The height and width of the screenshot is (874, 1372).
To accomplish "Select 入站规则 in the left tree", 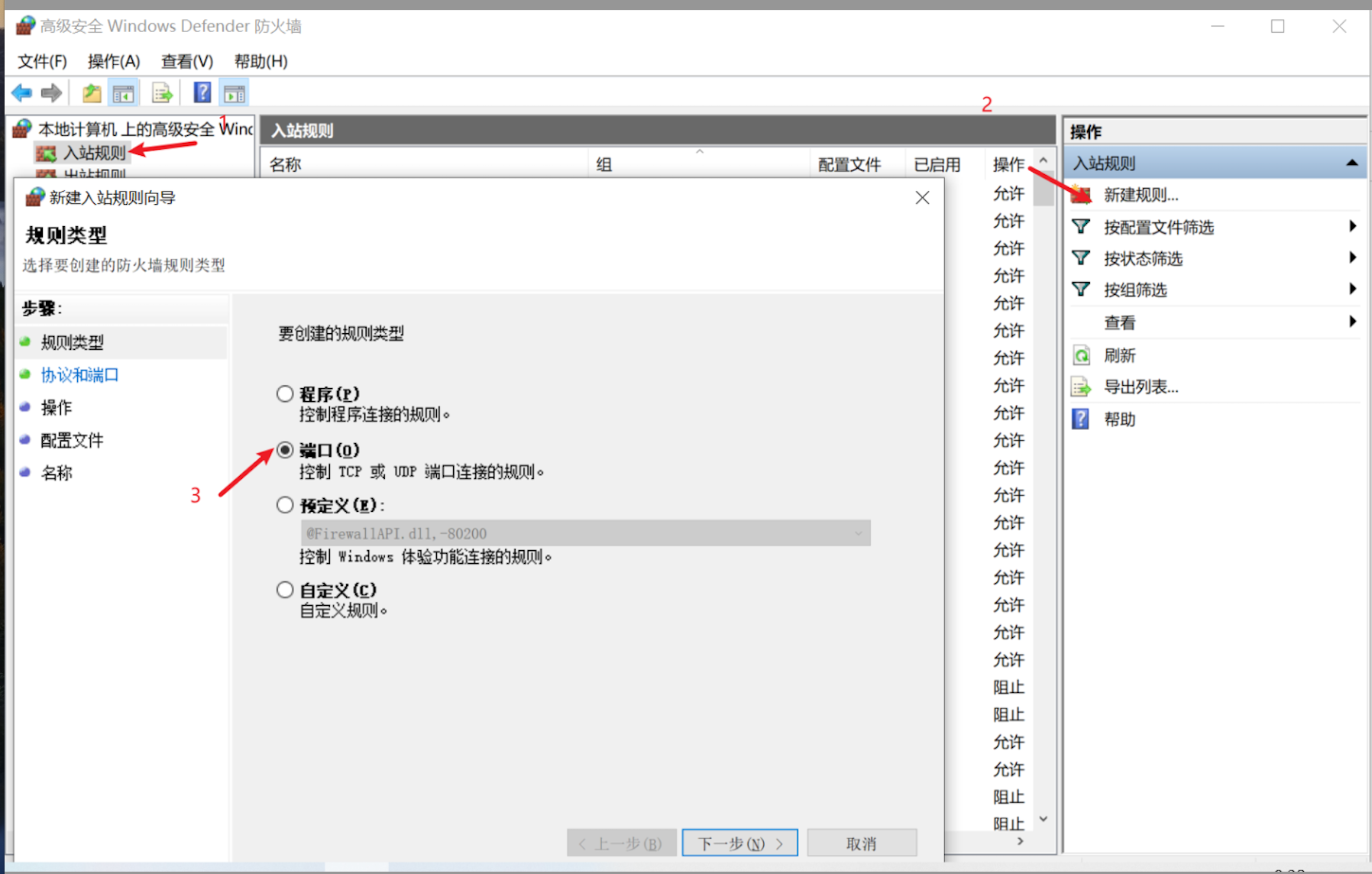I will pos(95,154).
